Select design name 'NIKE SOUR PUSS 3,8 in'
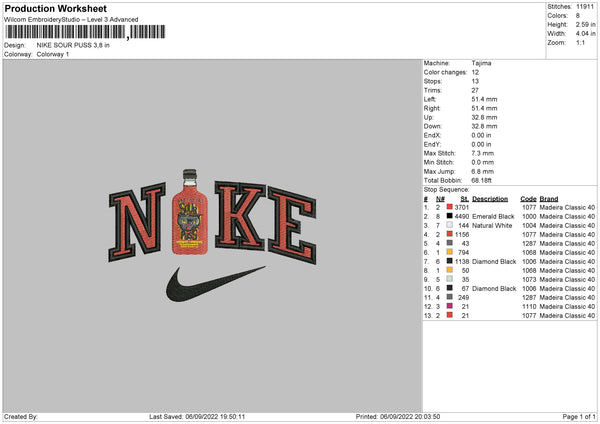This screenshot has height=424, width=600. 73,45
